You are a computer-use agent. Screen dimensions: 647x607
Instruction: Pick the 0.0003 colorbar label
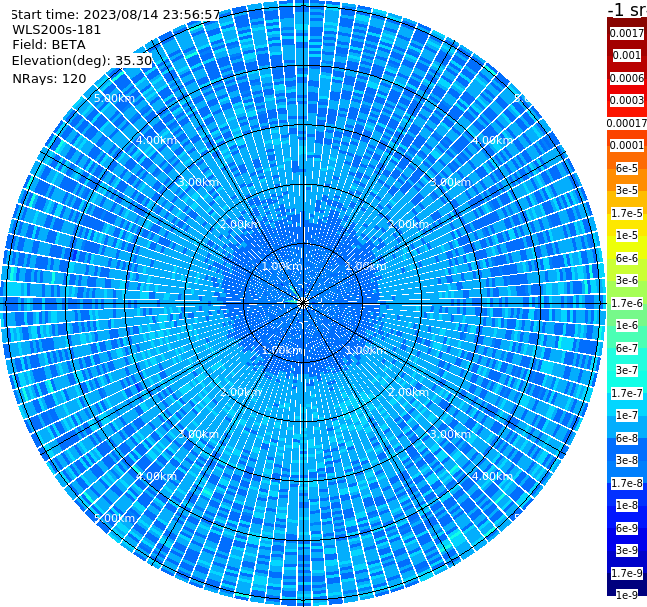[x=627, y=100]
